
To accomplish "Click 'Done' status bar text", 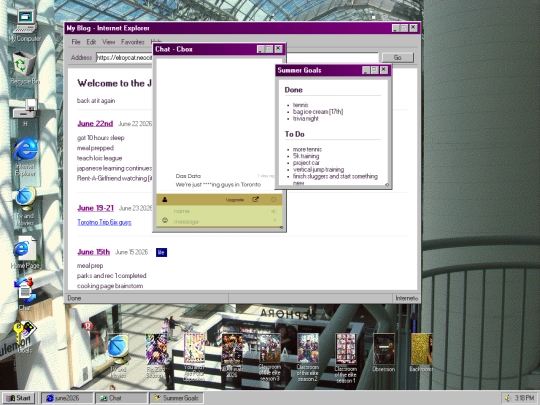I will coord(74,298).
